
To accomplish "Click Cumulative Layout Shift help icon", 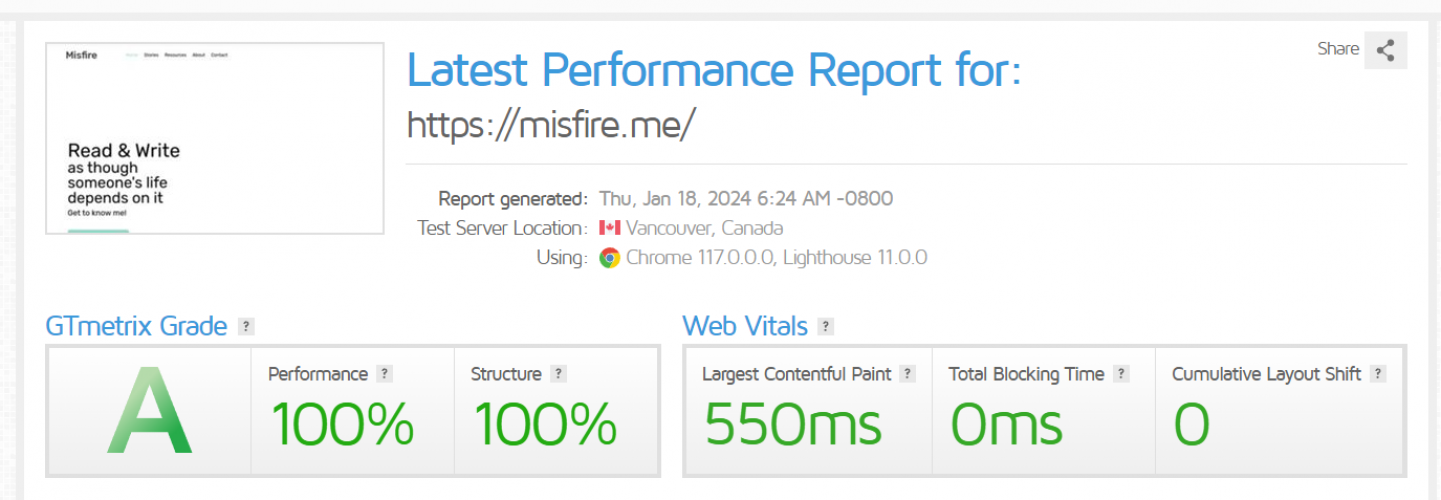I will tap(1378, 374).
